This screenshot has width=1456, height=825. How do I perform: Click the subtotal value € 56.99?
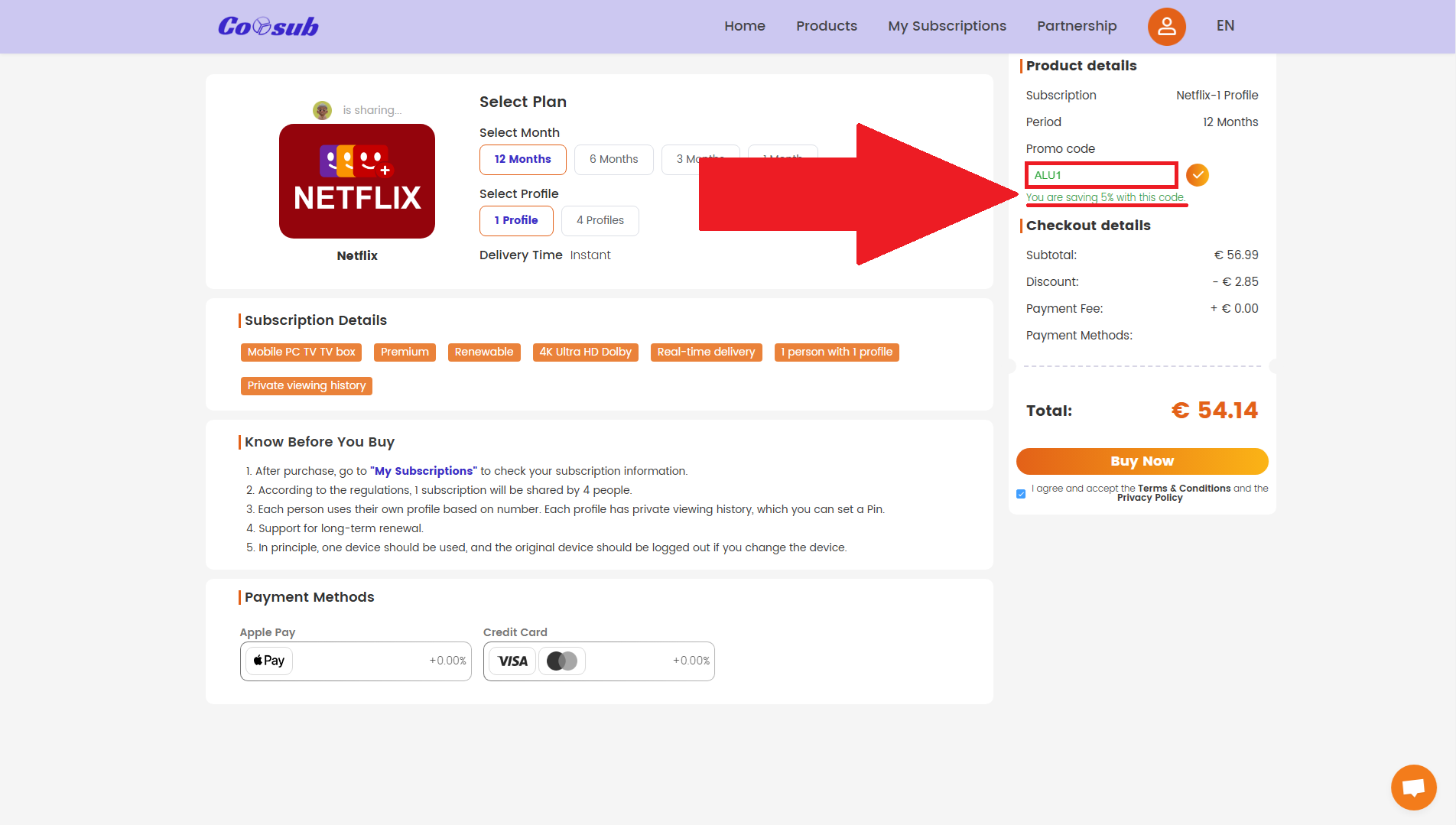[1236, 255]
